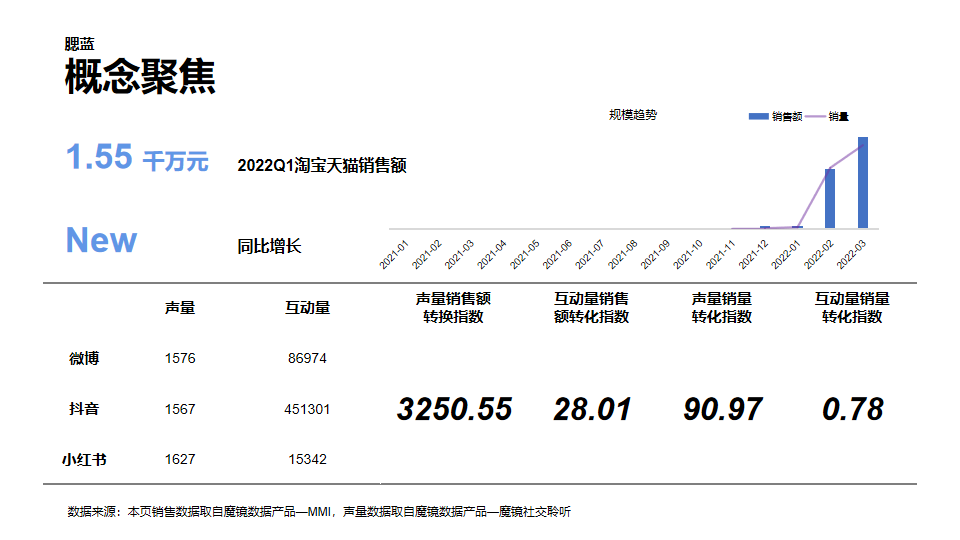960x540 pixels.
Task: Select the 微博 互动量 value 86974
Action: tap(307, 358)
